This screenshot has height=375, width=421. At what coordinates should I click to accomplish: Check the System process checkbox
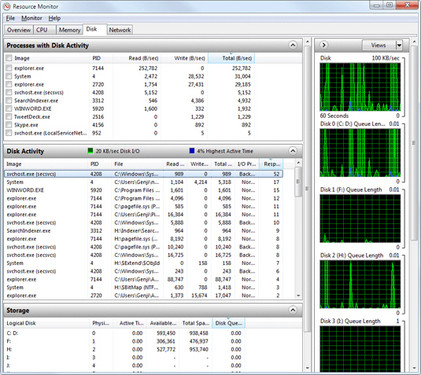click(9, 76)
